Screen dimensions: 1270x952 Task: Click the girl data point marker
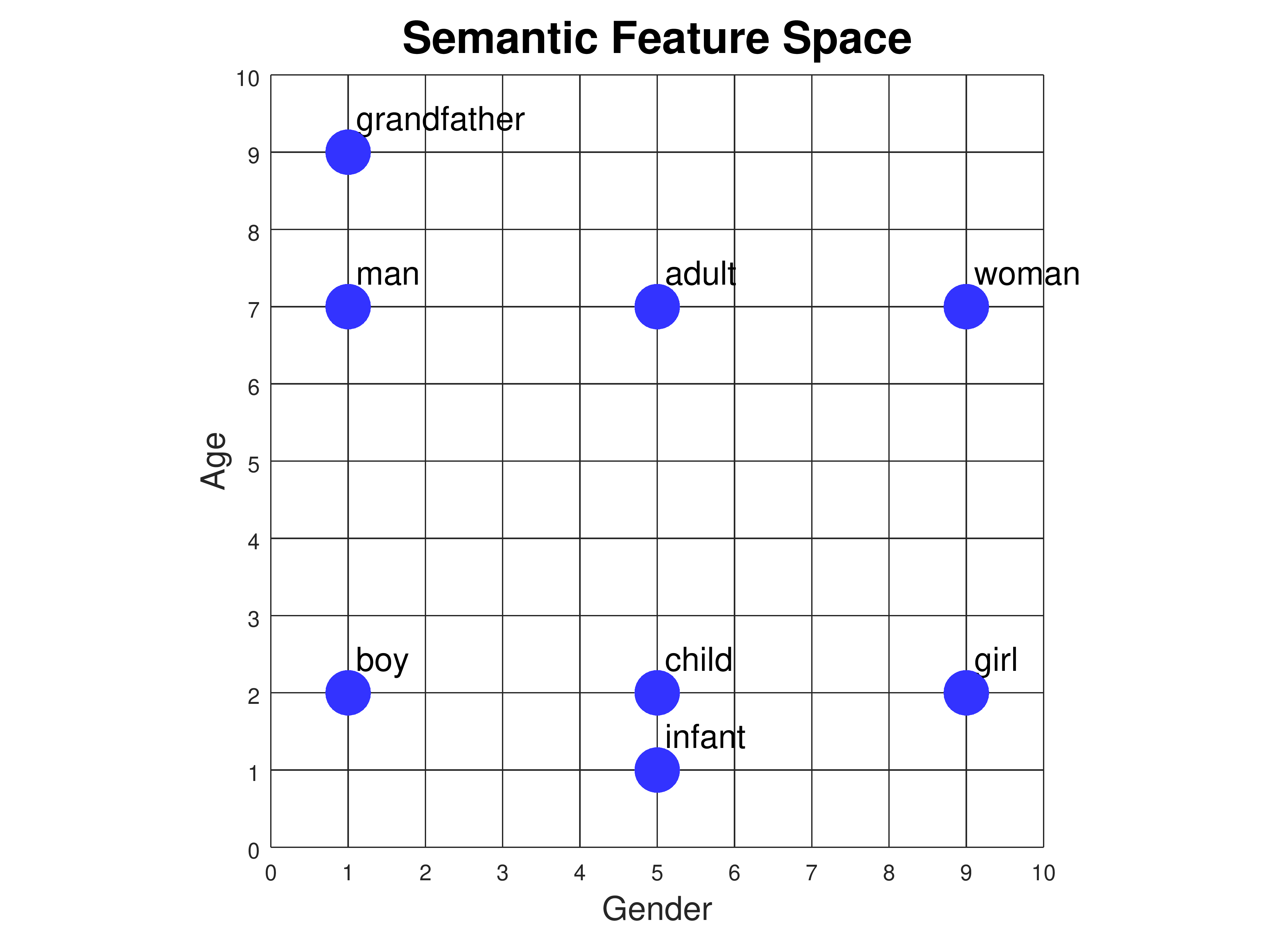tap(966, 693)
